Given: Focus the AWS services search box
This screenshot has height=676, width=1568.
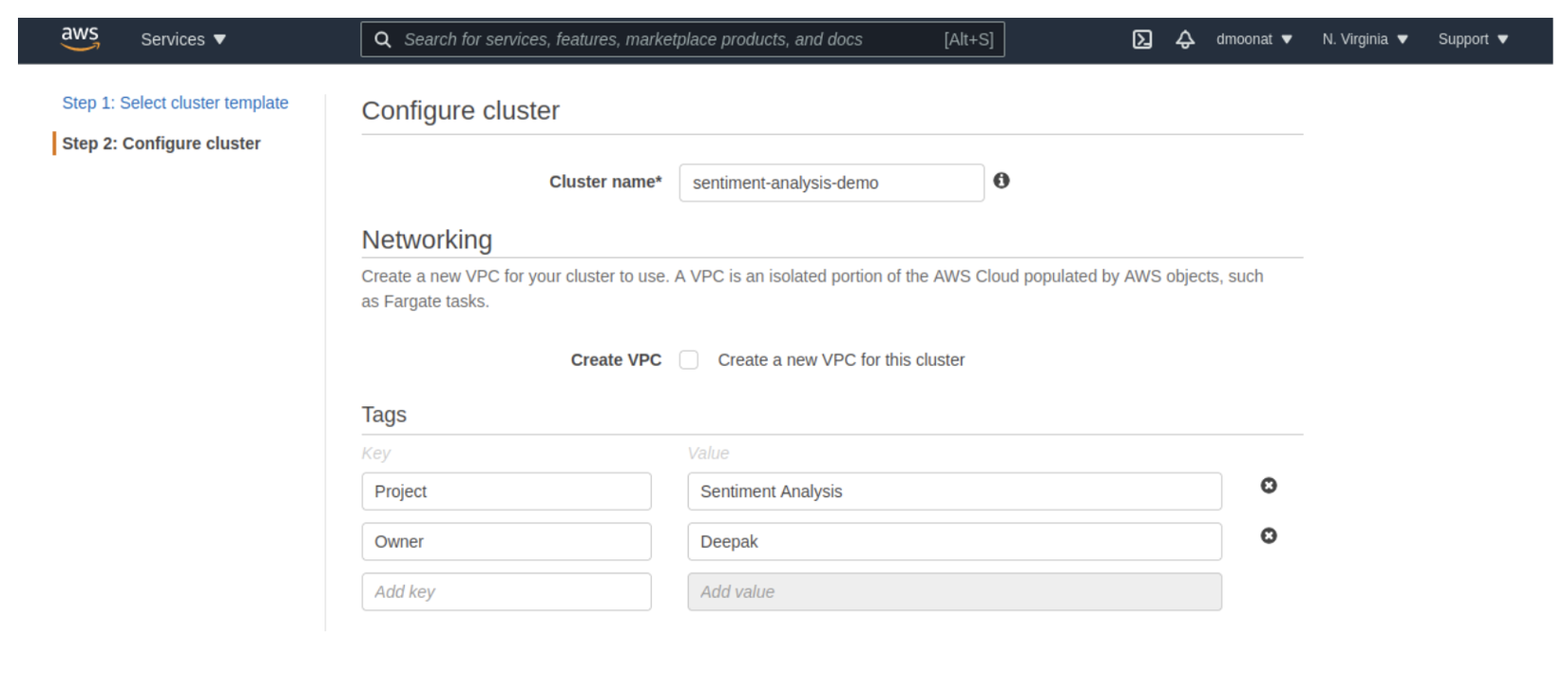Looking at the screenshot, I should pos(665,39).
